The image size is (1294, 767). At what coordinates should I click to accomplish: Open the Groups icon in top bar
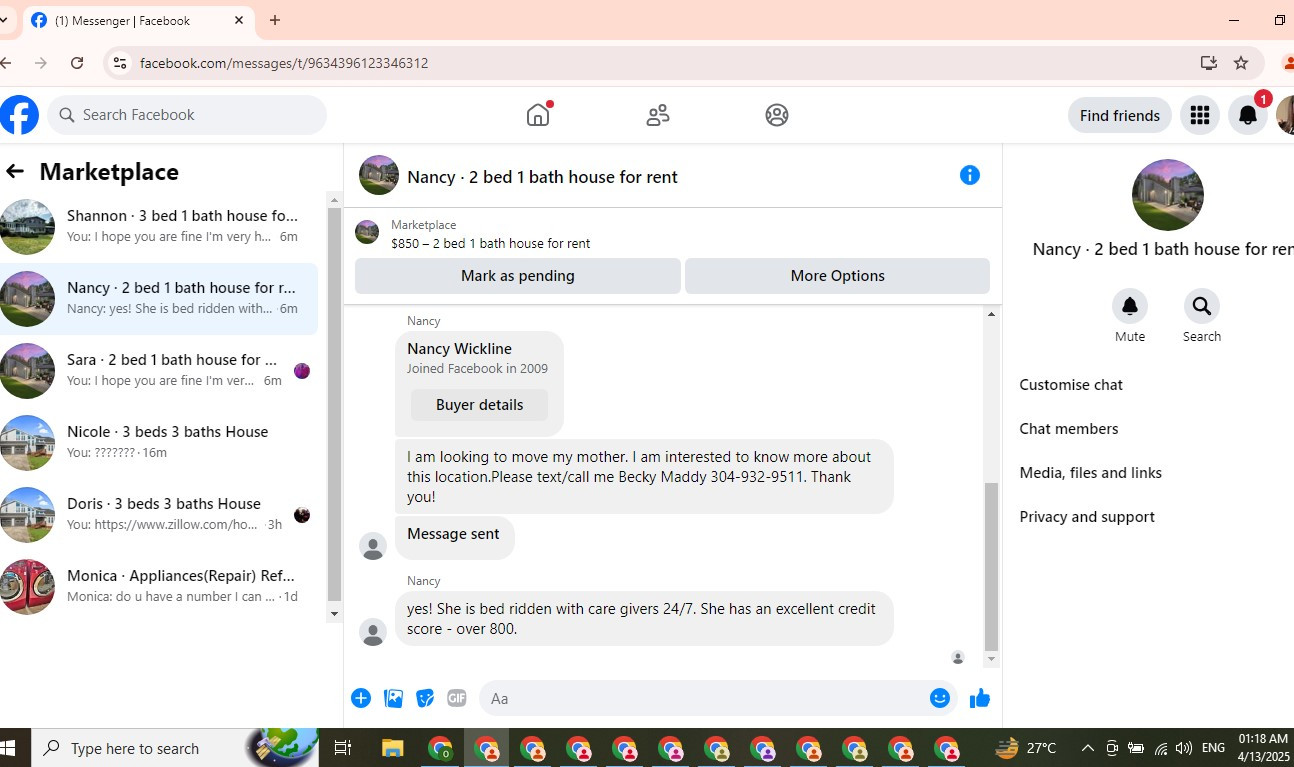click(777, 115)
